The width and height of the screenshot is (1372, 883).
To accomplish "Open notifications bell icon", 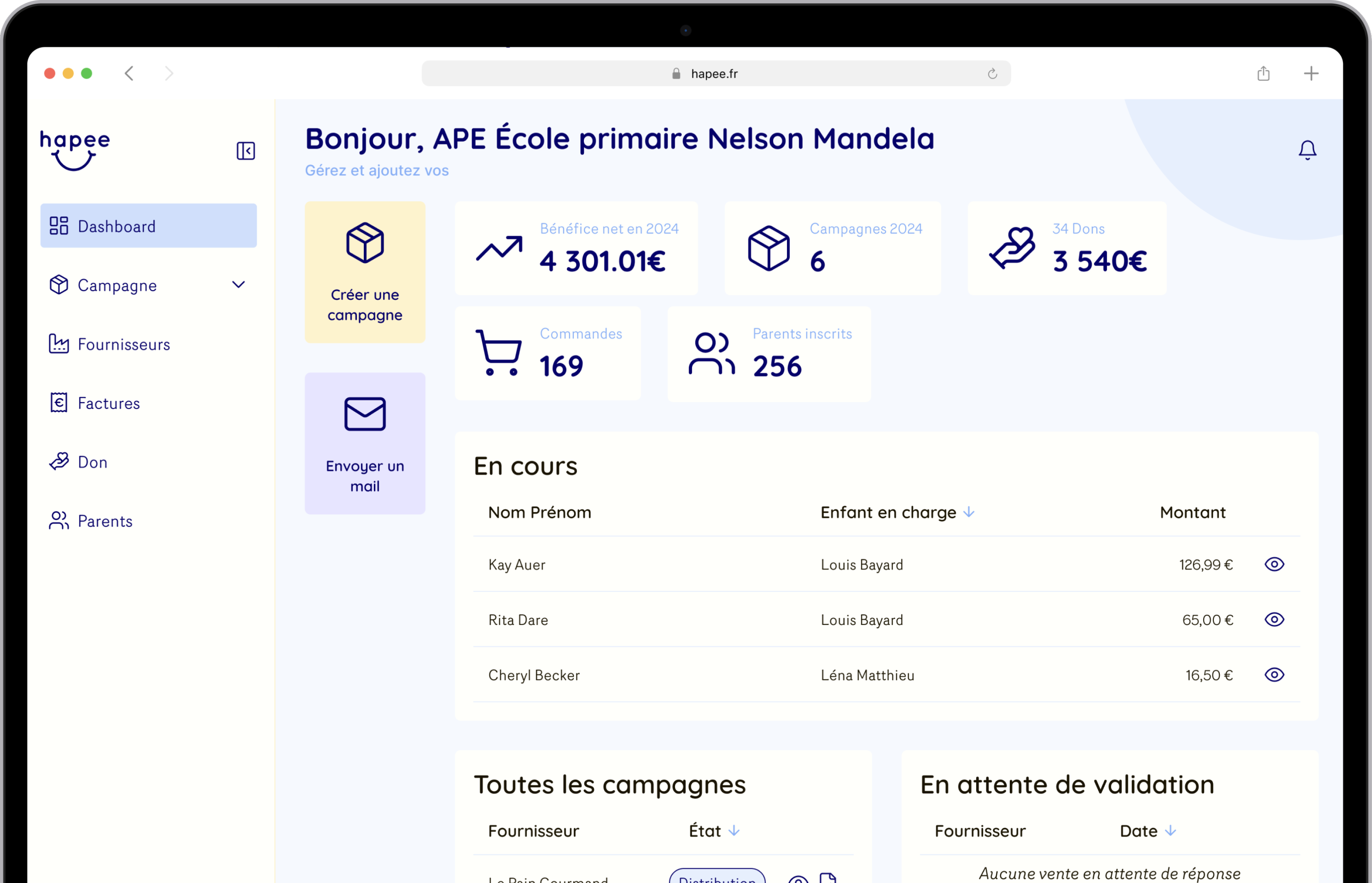I will 1307,150.
